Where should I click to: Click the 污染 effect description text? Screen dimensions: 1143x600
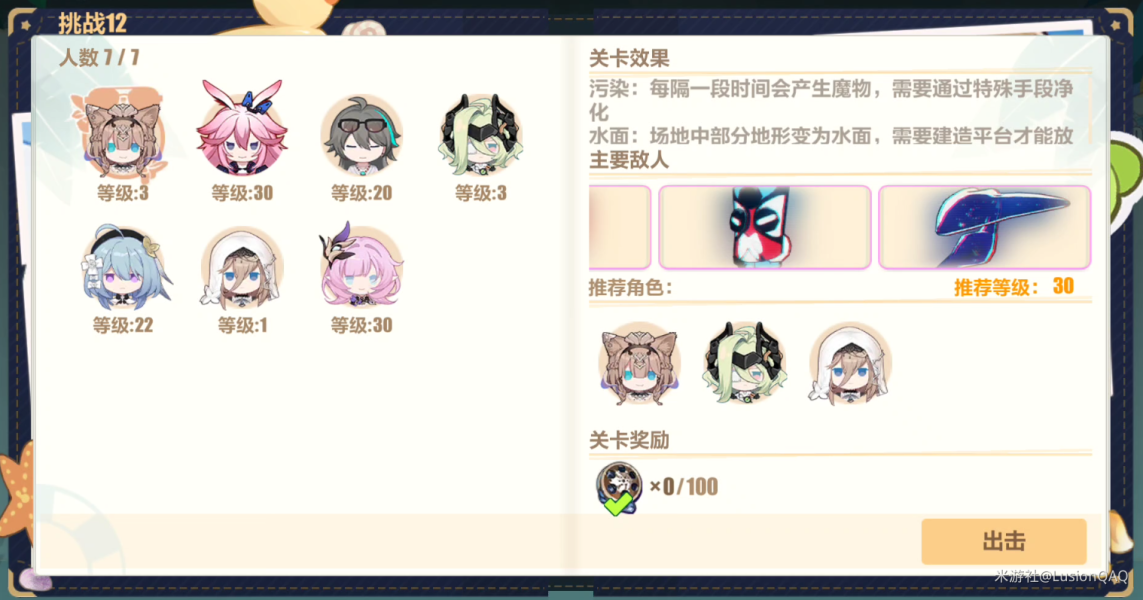[831, 101]
